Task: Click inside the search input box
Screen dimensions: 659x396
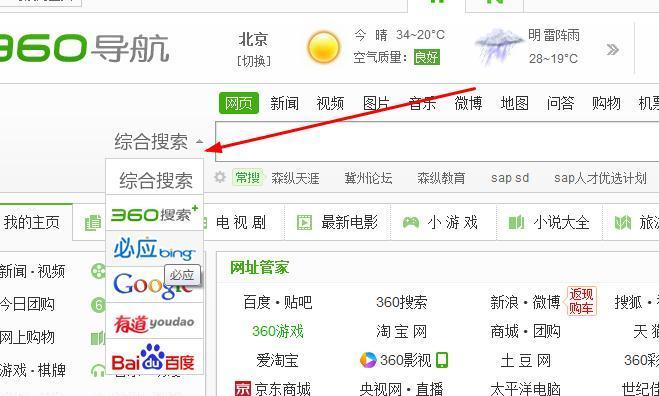Action: point(437,142)
